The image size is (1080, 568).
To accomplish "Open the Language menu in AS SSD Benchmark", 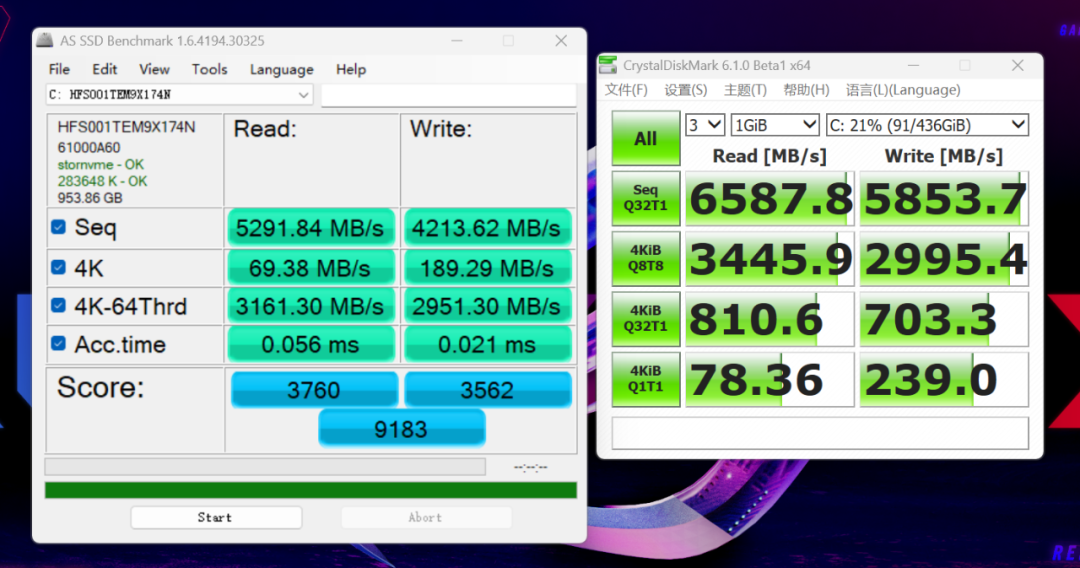I will [x=281, y=70].
